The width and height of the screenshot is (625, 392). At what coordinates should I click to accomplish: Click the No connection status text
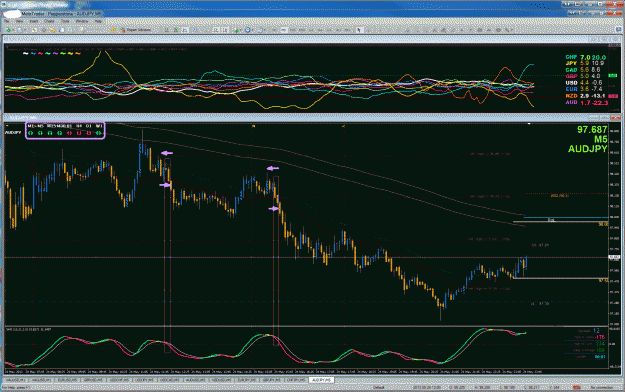[601, 388]
